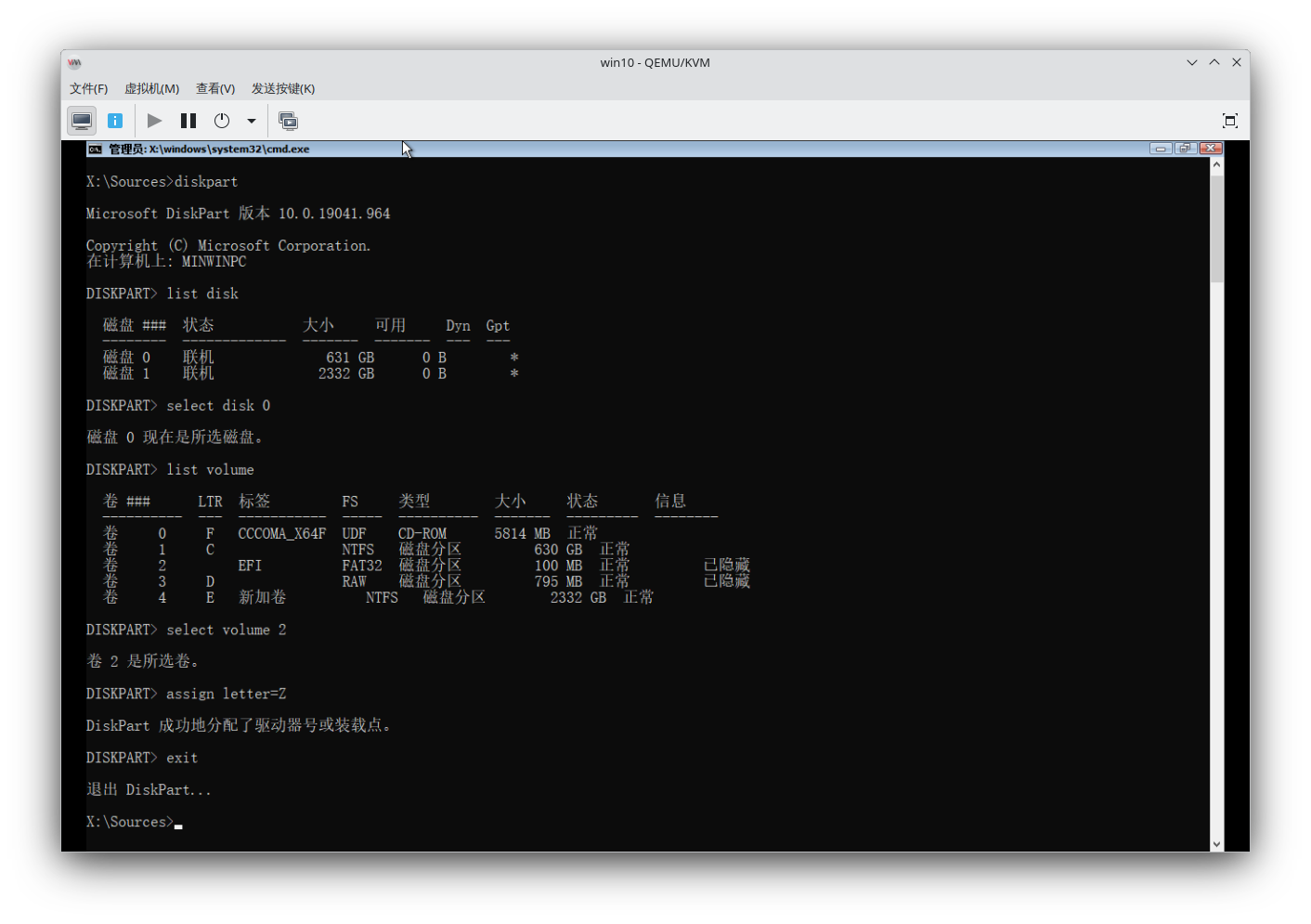Restore the cmd.exe console window
Image resolution: width=1311 pixels, height=924 pixels.
tap(1185, 149)
